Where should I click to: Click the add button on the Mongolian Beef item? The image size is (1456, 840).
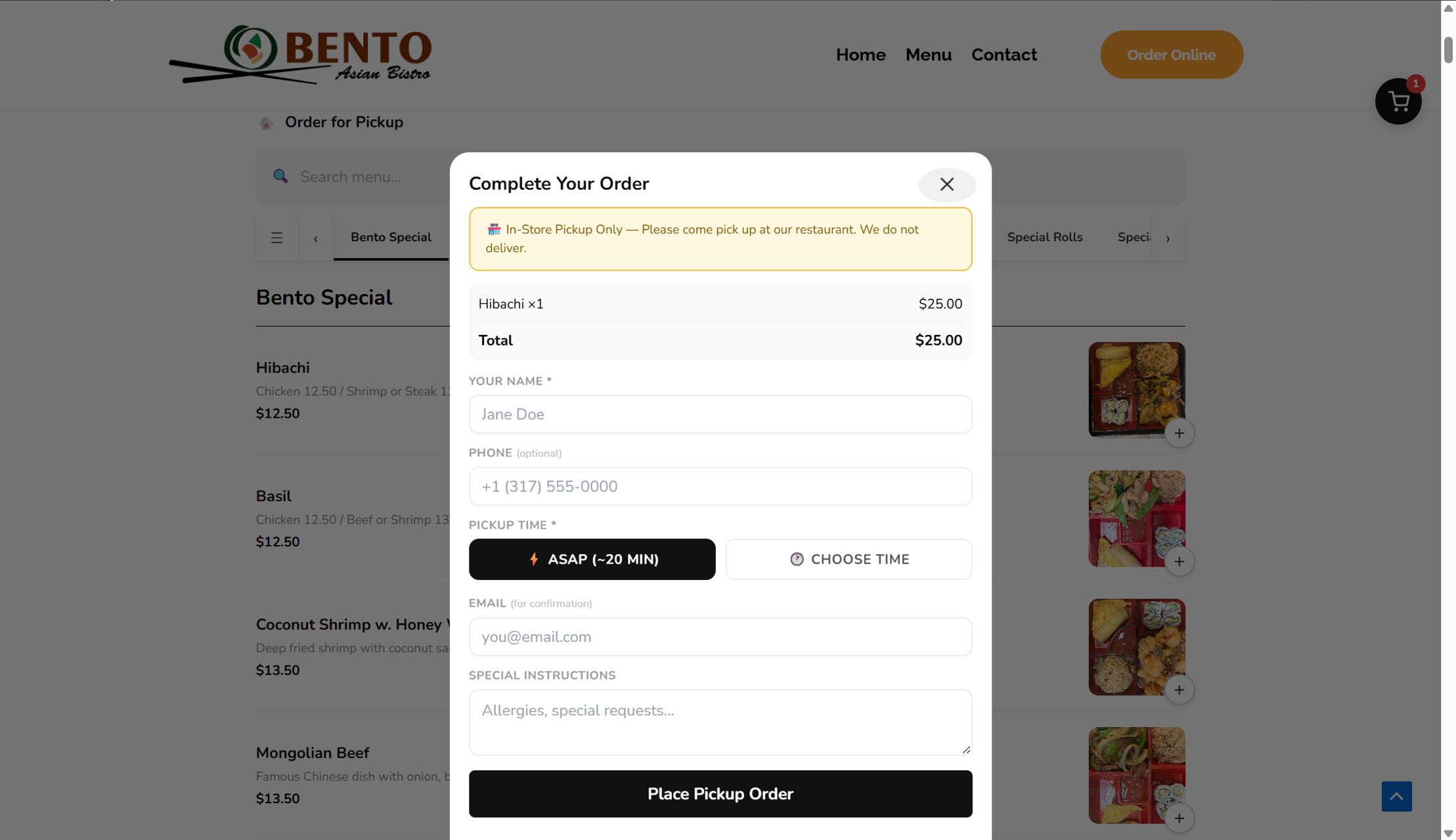pyautogui.click(x=1180, y=818)
